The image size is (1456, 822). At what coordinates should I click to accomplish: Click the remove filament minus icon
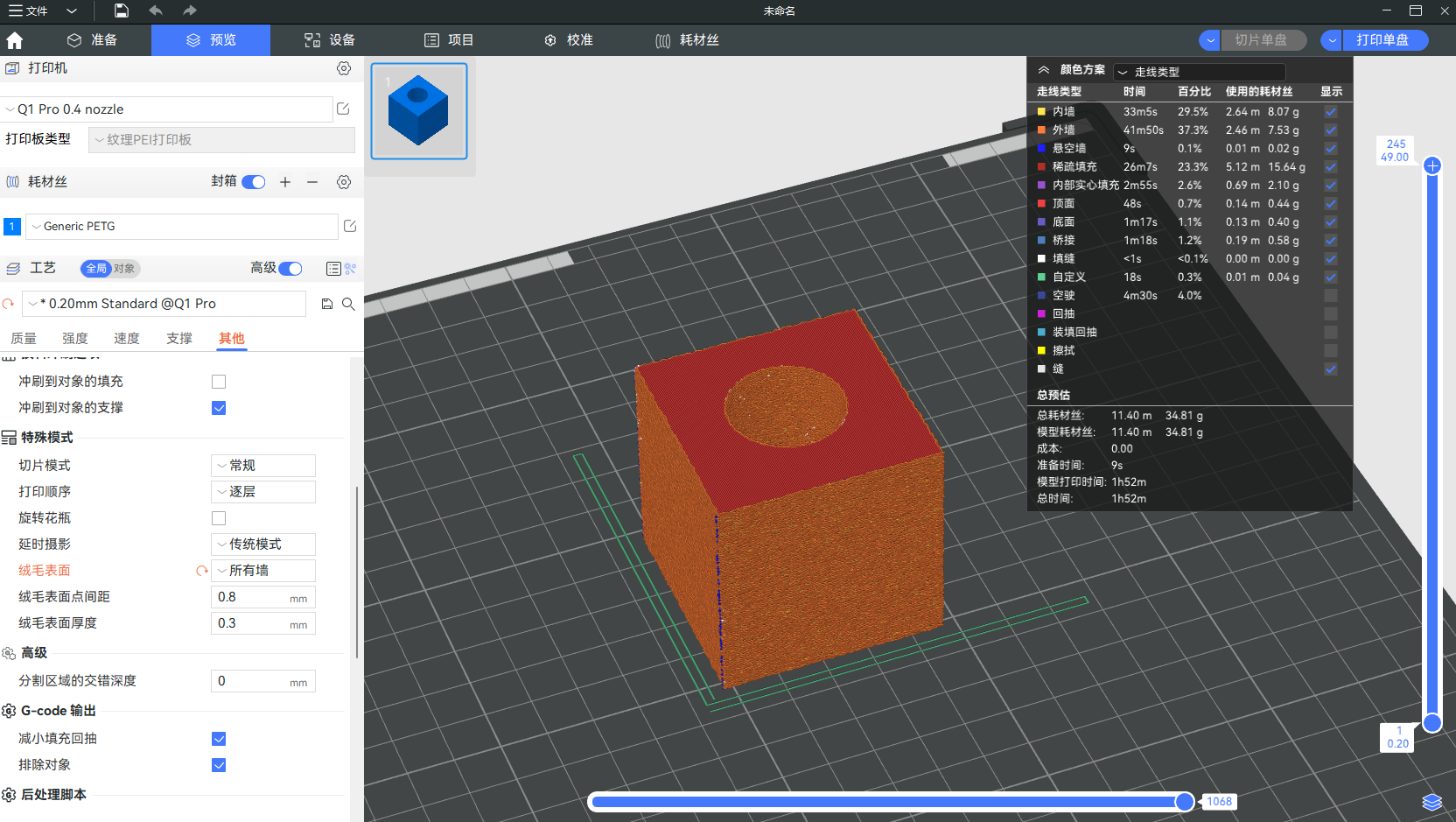pos(312,182)
